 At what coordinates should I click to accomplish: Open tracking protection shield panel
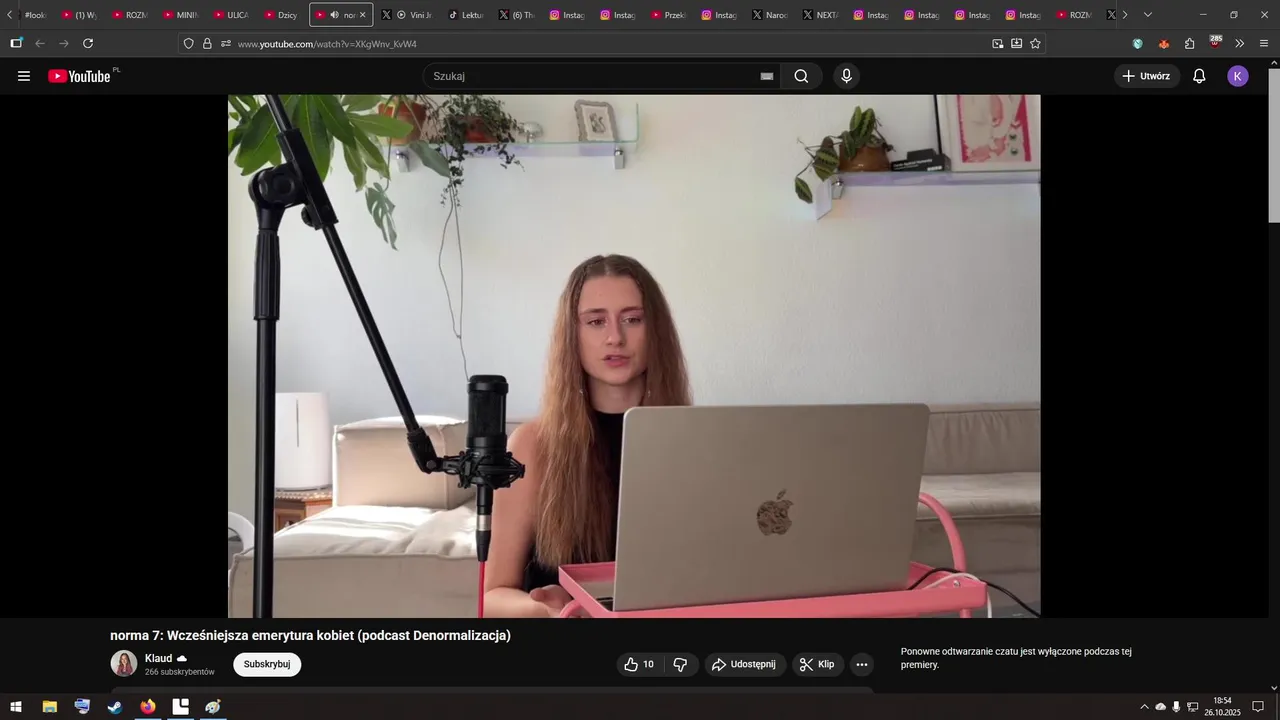coord(188,44)
